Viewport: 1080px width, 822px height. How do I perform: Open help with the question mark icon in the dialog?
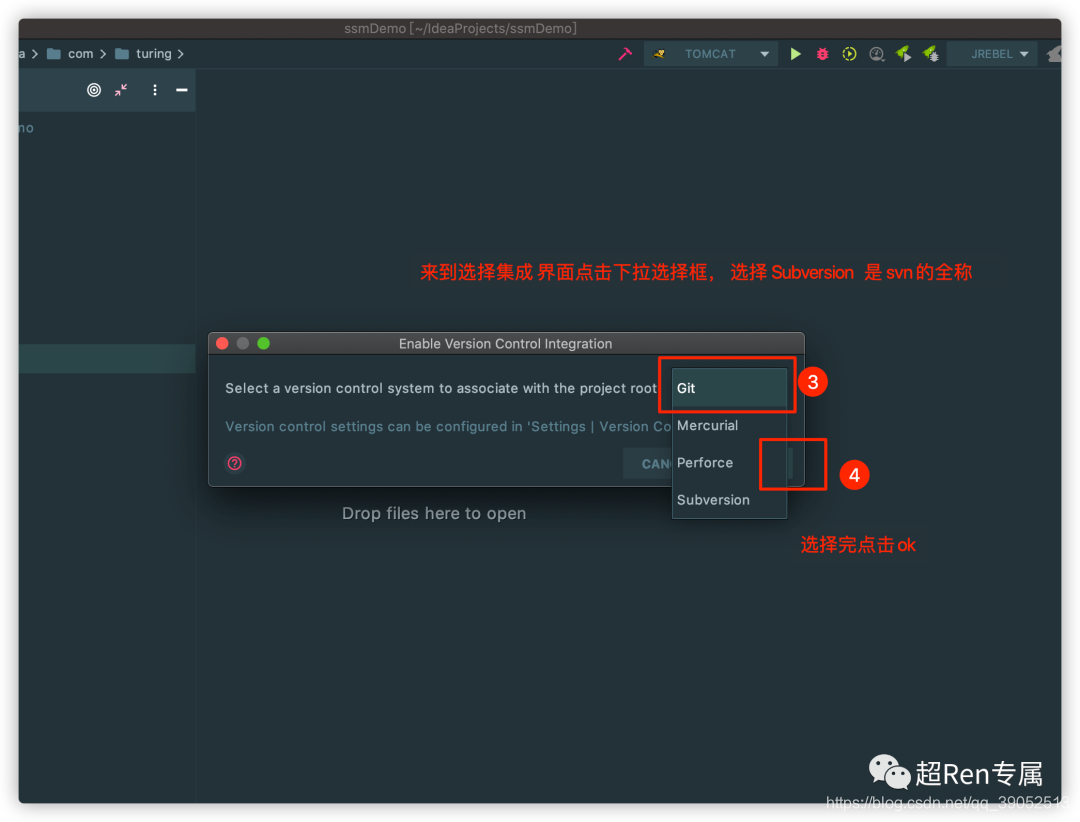point(235,463)
